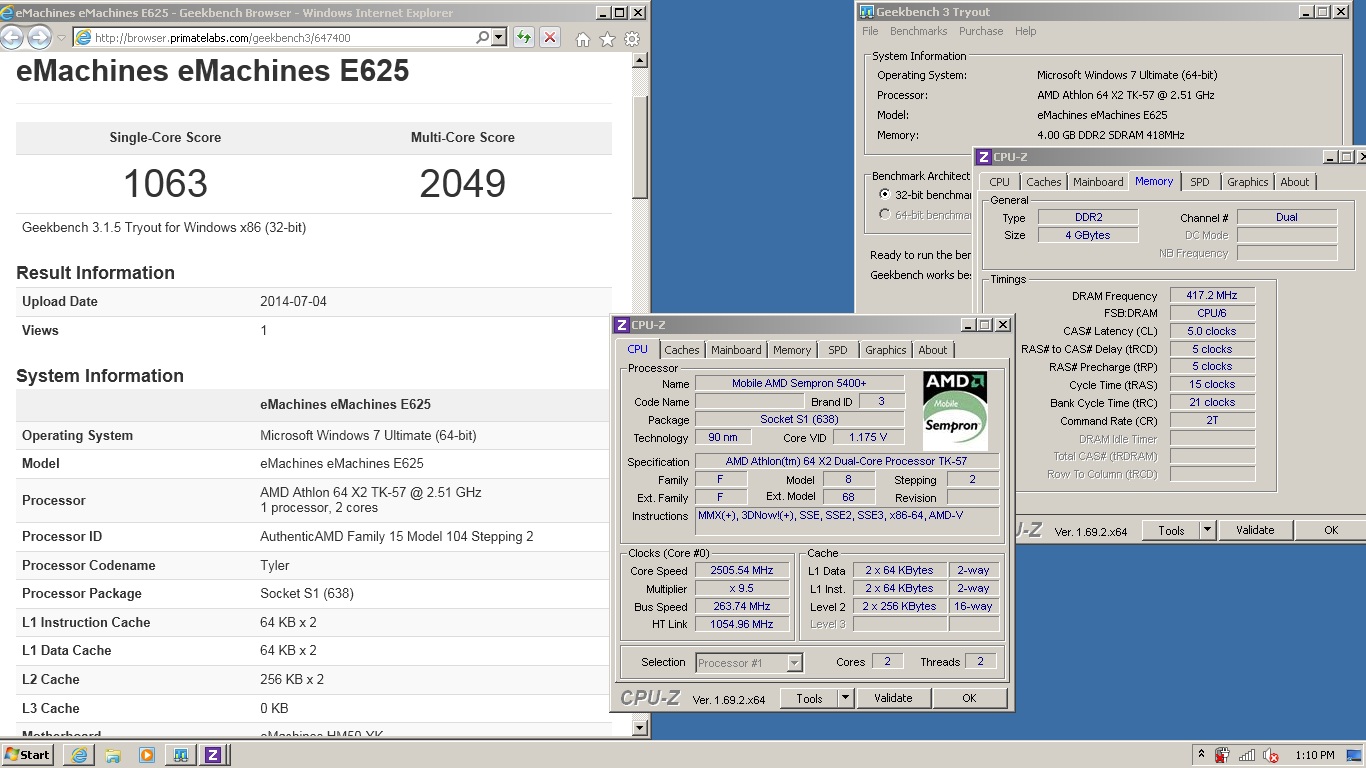Select the 64-bit benchmark radio button
Screen dimensions: 1366x768
884,214
